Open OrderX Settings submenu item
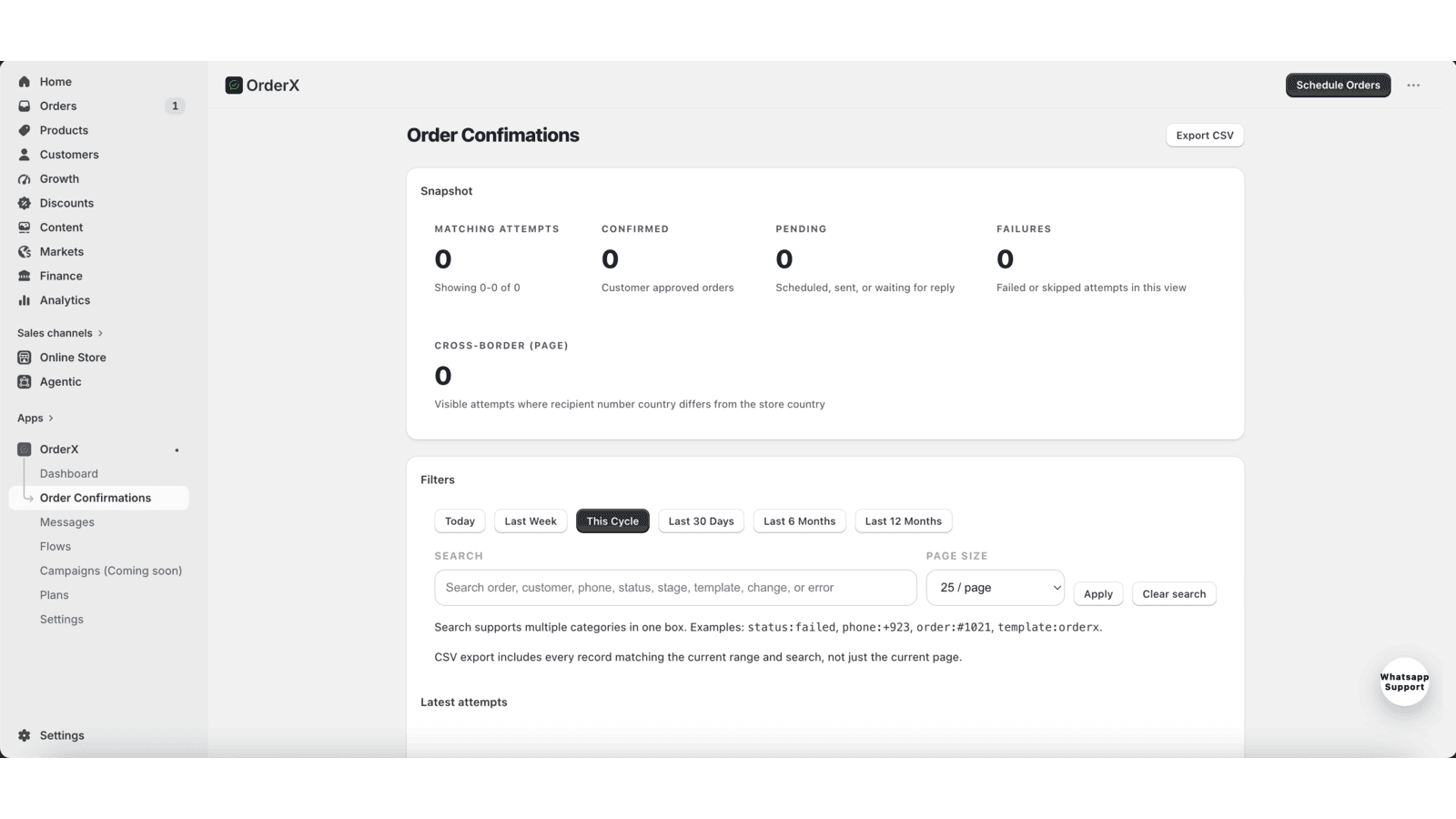Screen dimensions: 1456x819 [62, 619]
